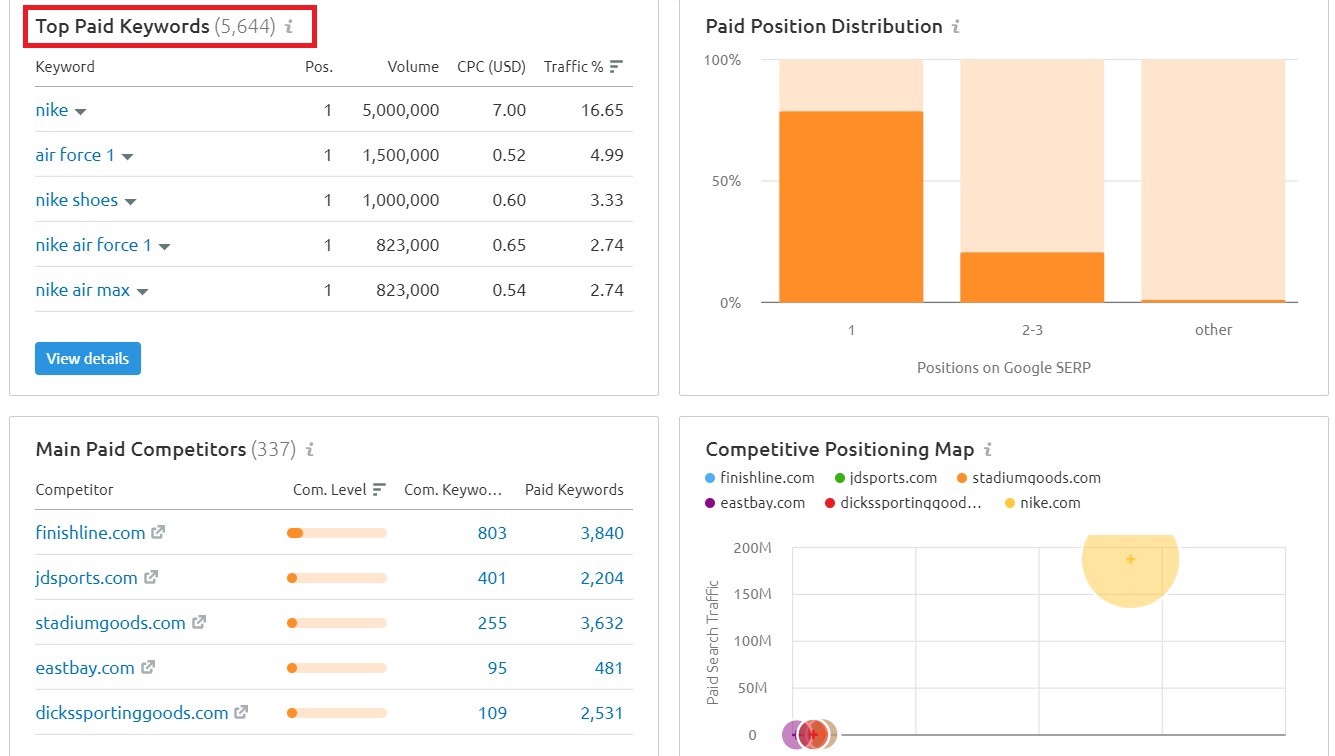Open finishline.com external link icon
The width and height of the screenshot is (1335, 756).
coord(158,533)
